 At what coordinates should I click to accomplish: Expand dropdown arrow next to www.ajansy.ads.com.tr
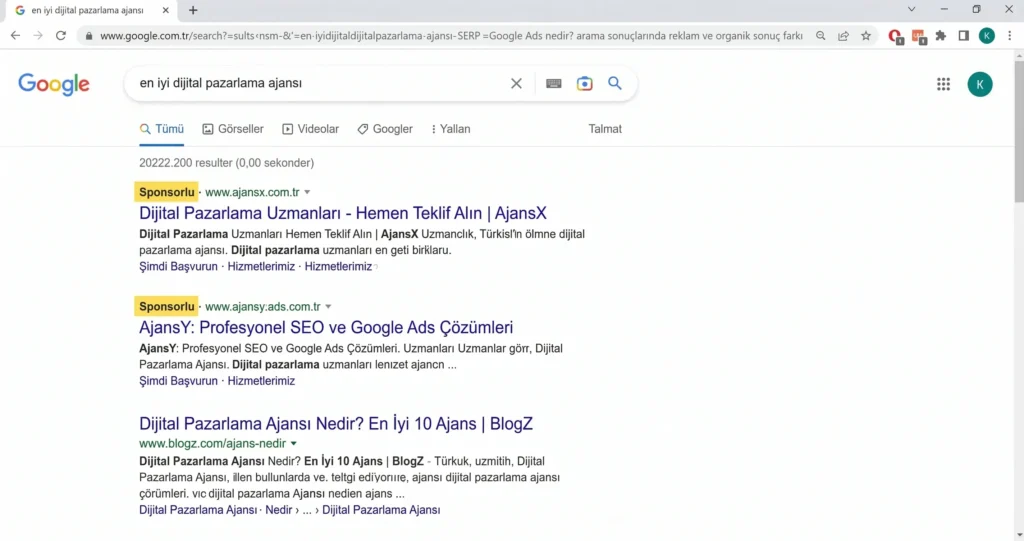tap(328, 307)
